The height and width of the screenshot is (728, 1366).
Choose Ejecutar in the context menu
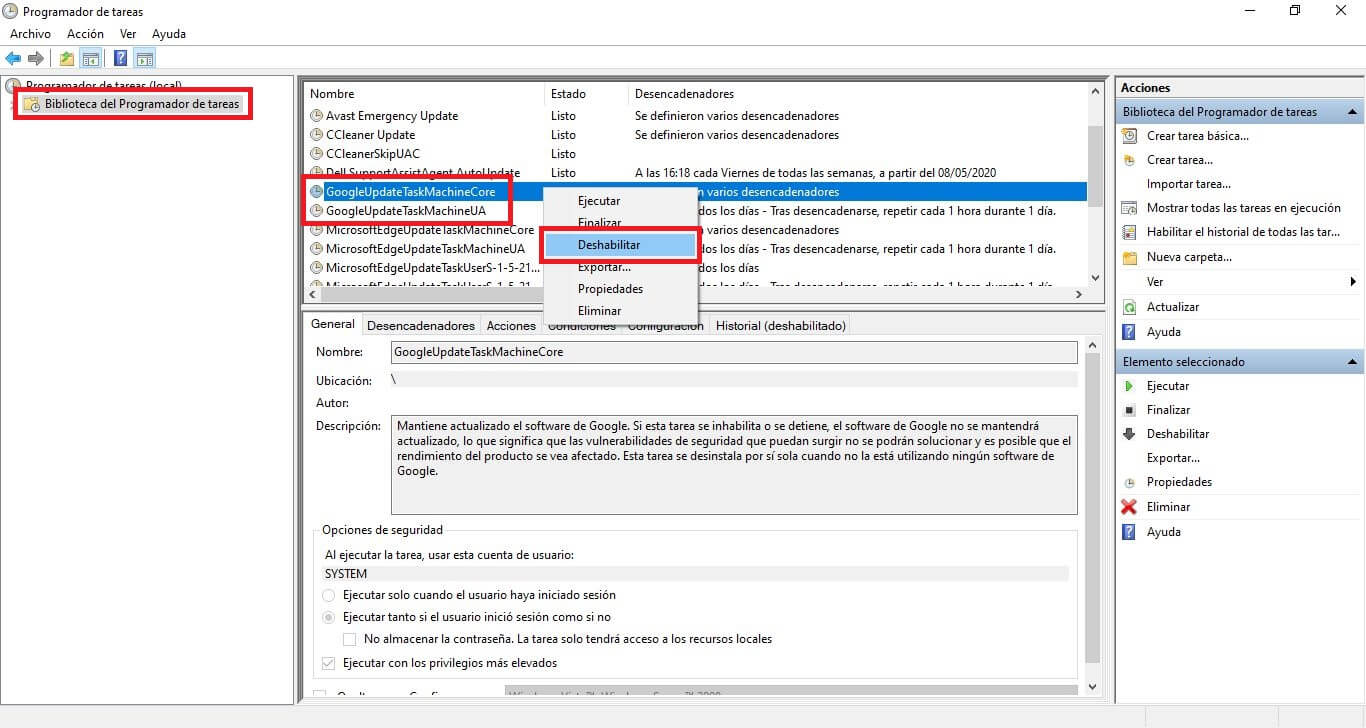(619, 201)
